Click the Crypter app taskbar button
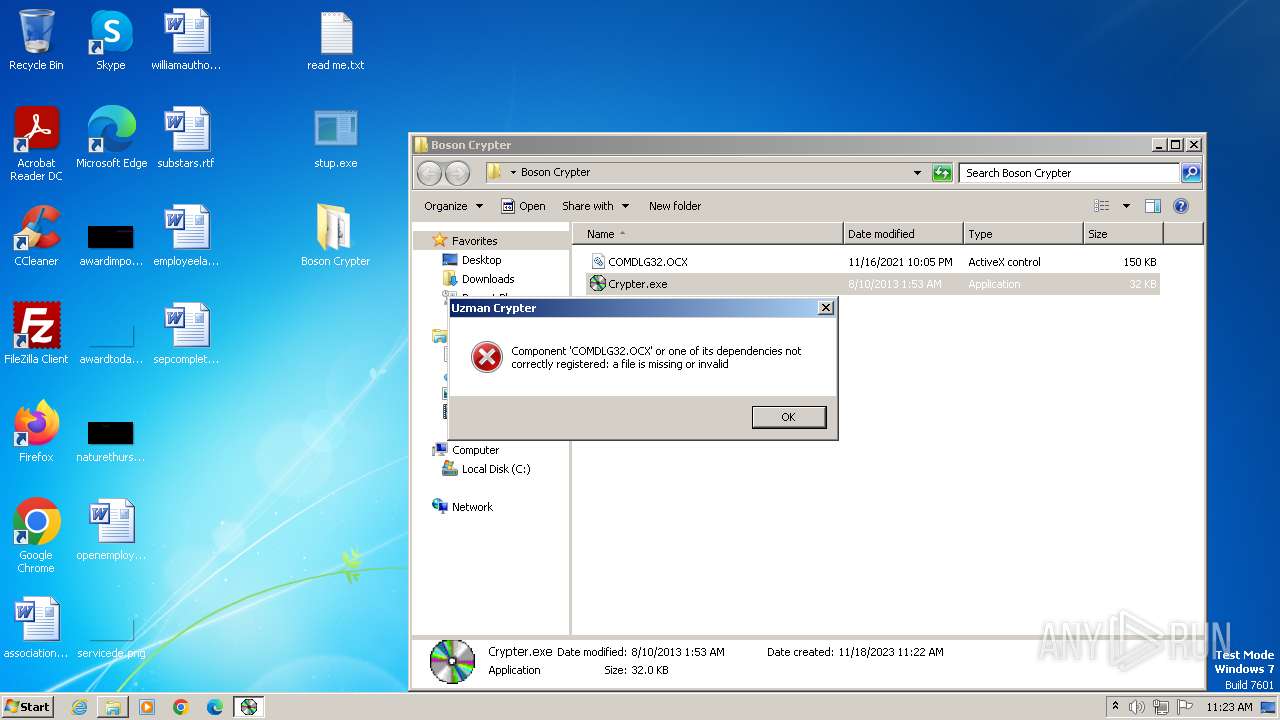 pos(249,707)
